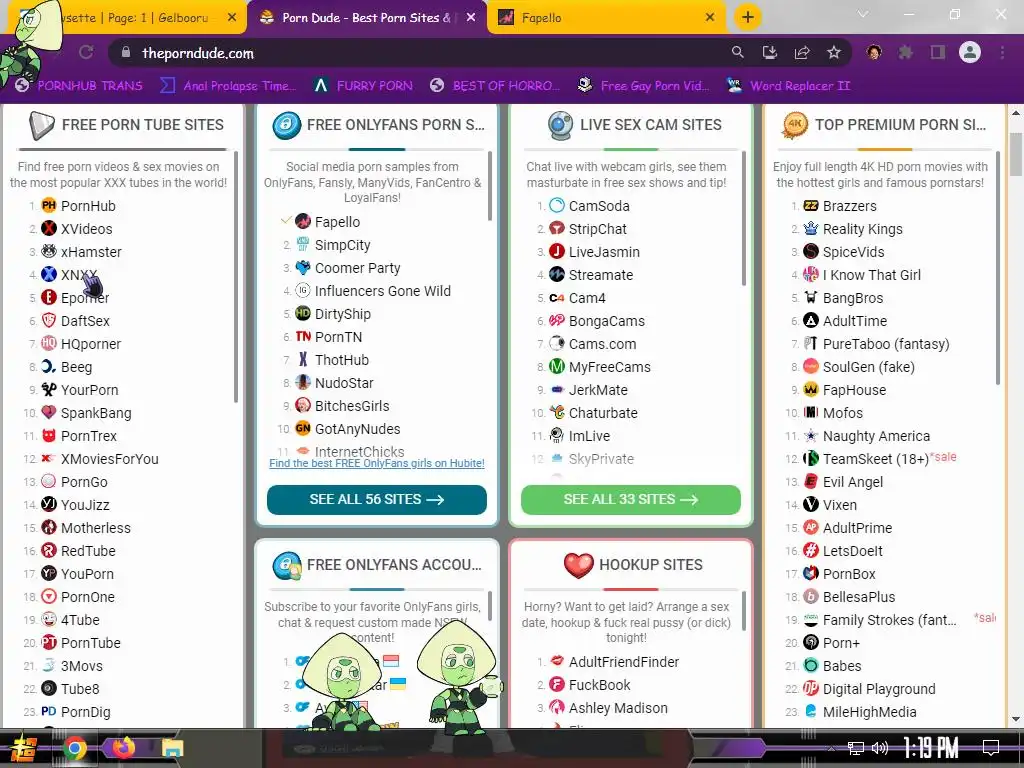Open the Chaturbate link

(603, 413)
